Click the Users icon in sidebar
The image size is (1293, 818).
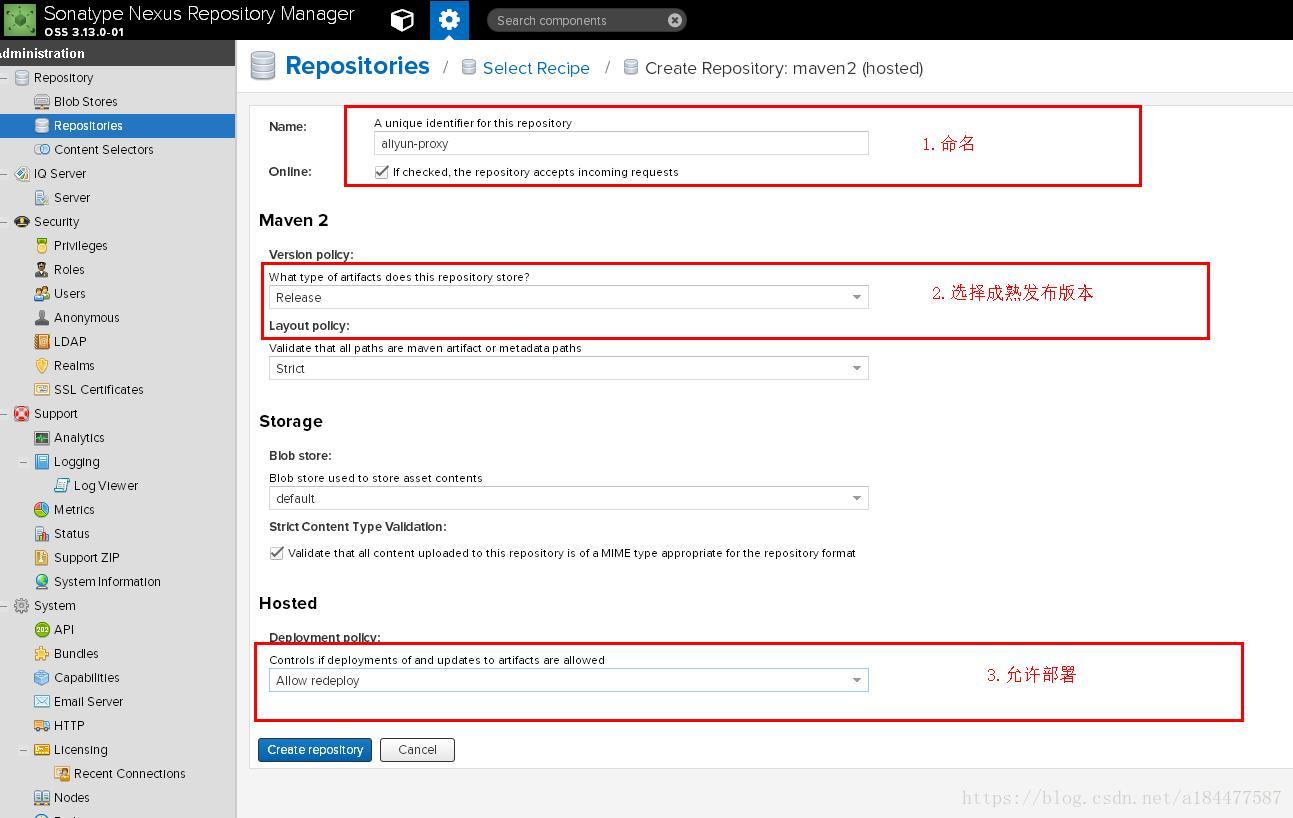[x=42, y=294]
